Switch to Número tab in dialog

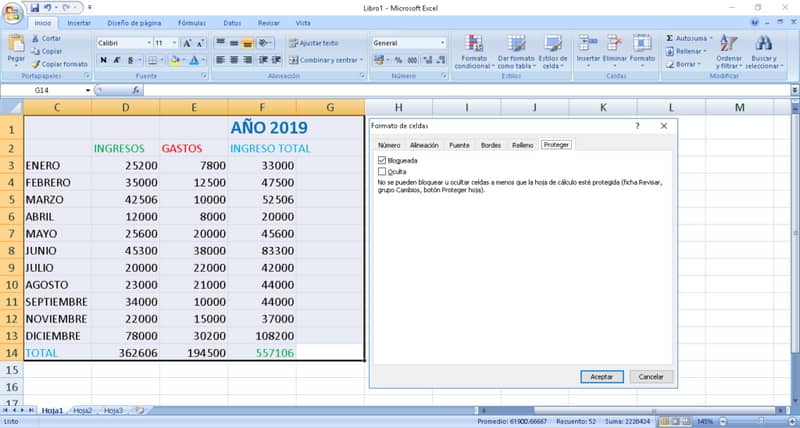click(389, 145)
